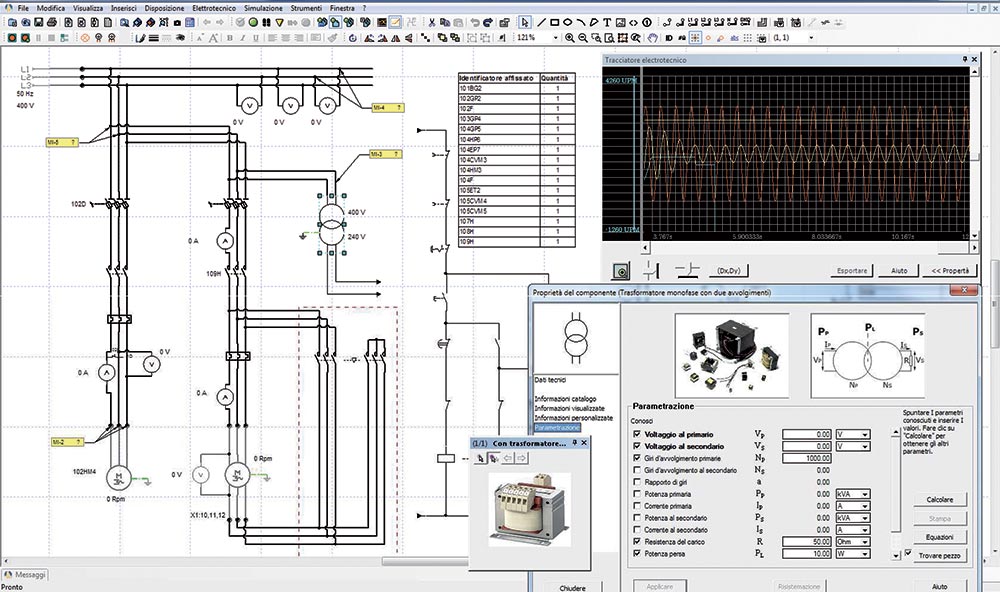
Task: Click the zoom in magnifier icon
Action: point(570,37)
